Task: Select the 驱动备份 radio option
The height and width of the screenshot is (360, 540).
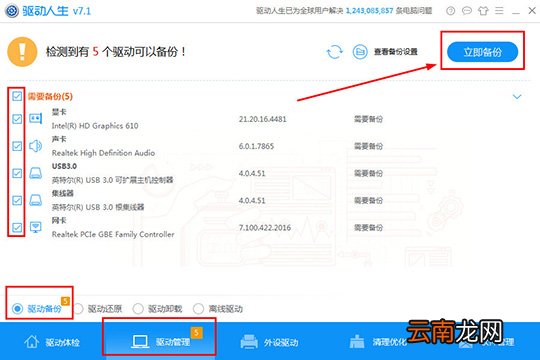Action: point(17,309)
